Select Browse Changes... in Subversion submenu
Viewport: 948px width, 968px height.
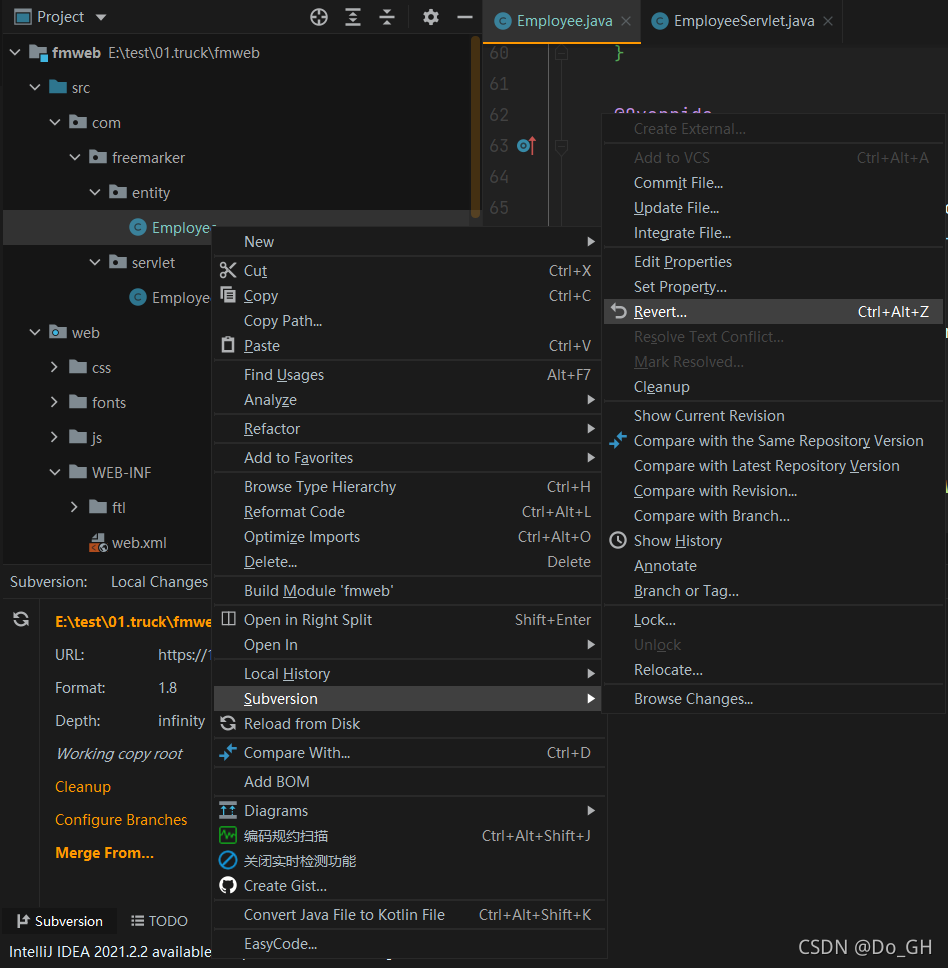point(773,699)
